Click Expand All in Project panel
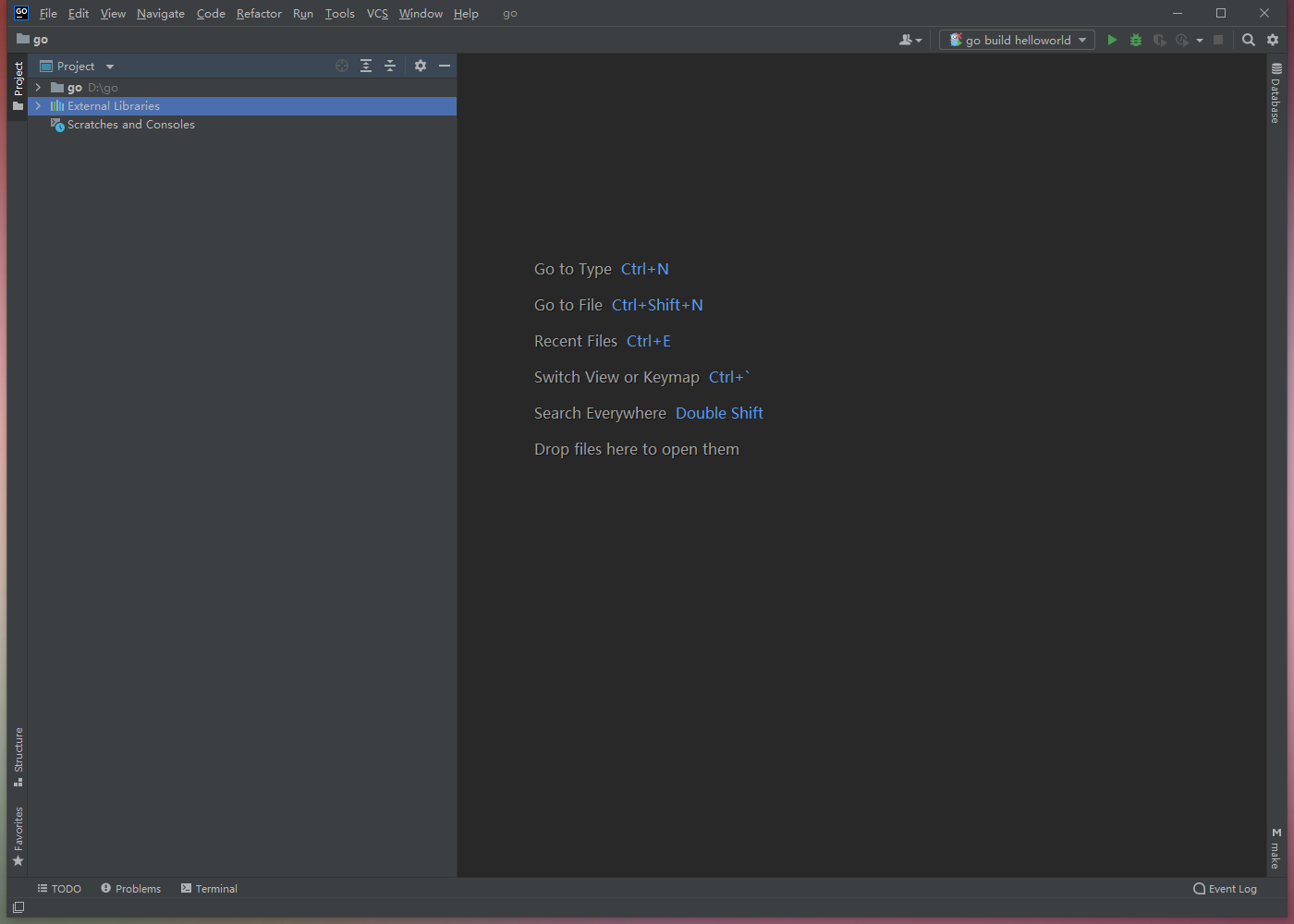Image resolution: width=1294 pixels, height=924 pixels. (366, 66)
